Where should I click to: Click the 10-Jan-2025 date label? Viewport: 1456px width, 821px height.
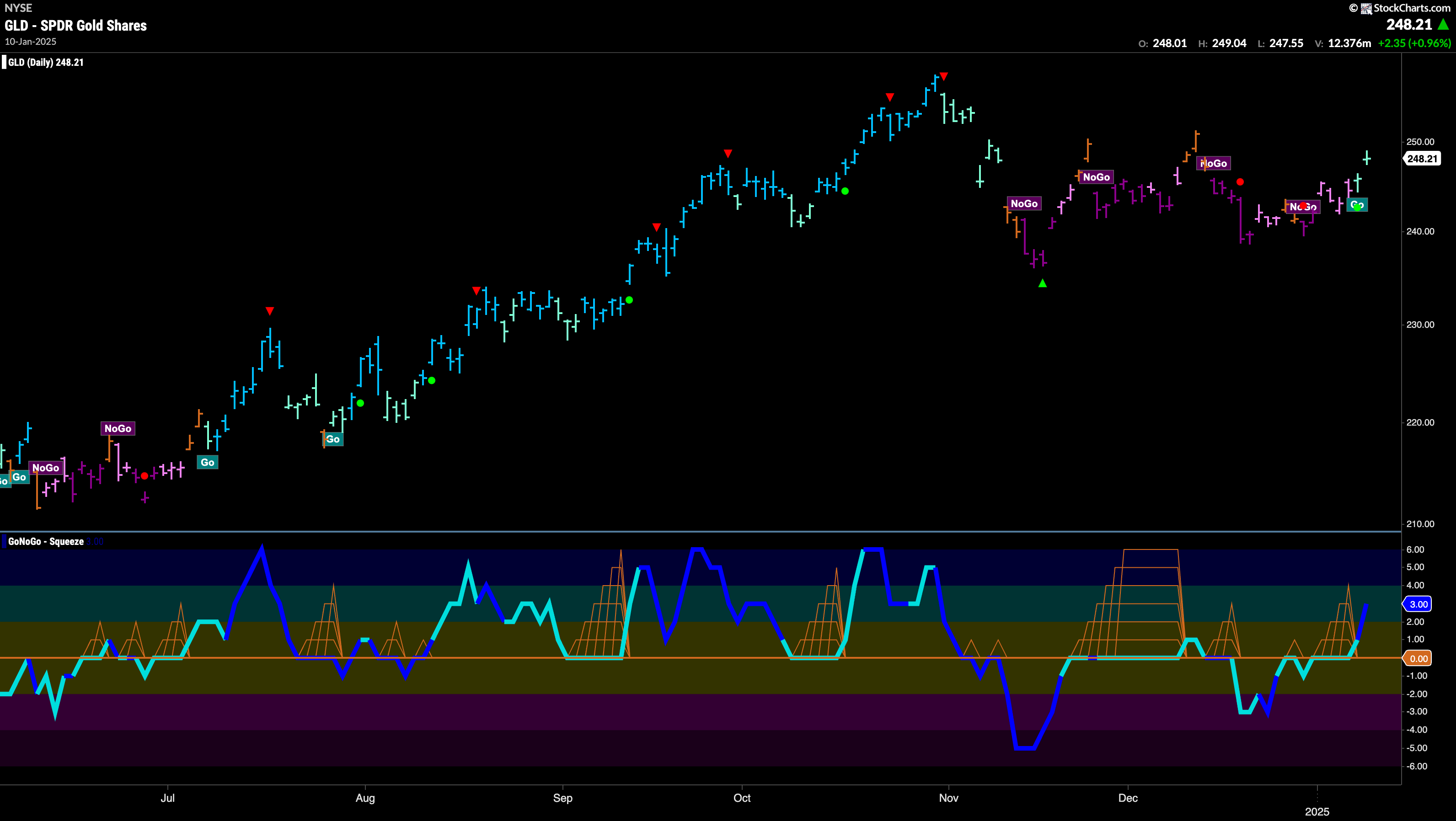[31, 42]
